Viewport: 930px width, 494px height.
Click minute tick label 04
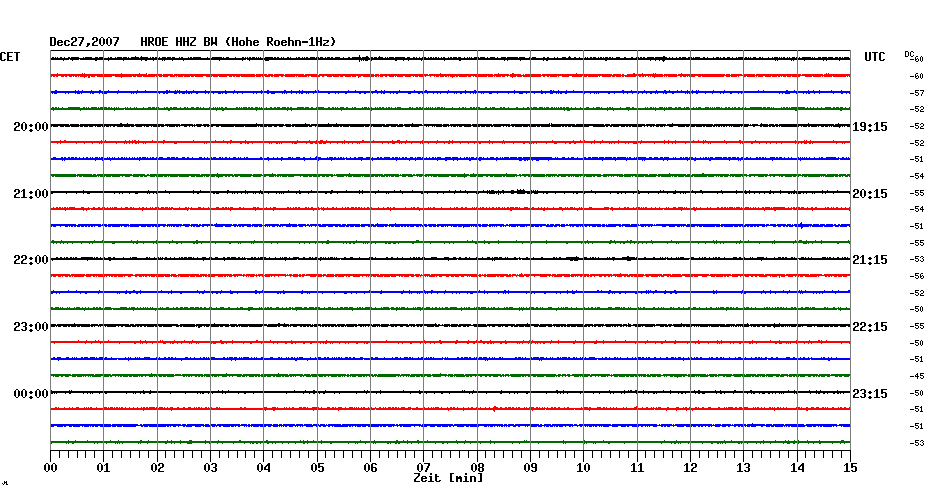click(x=264, y=468)
